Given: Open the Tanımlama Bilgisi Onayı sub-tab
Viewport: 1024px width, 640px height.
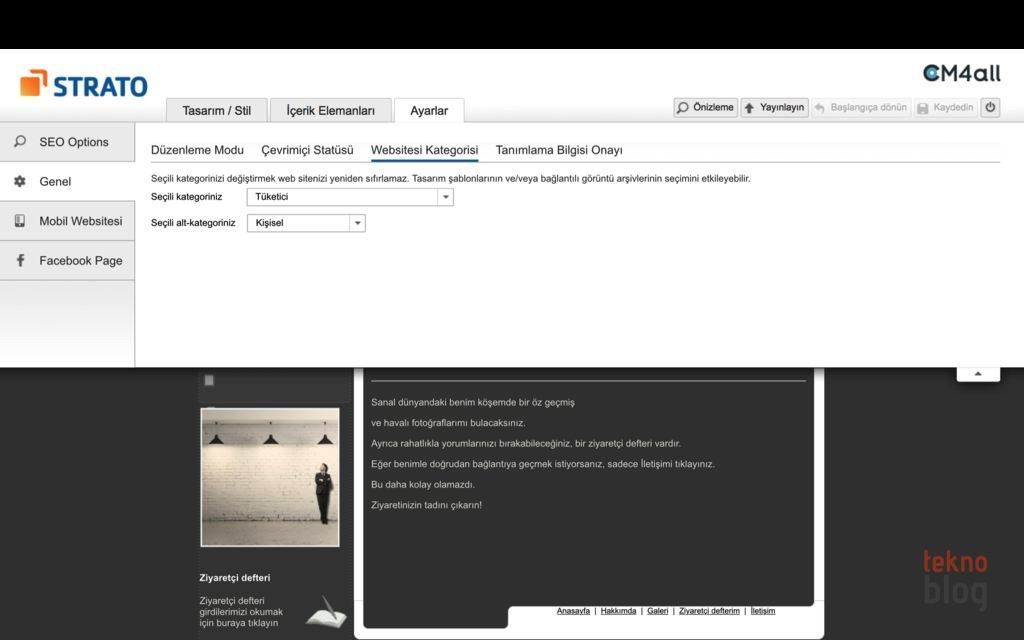Looking at the screenshot, I should point(559,150).
